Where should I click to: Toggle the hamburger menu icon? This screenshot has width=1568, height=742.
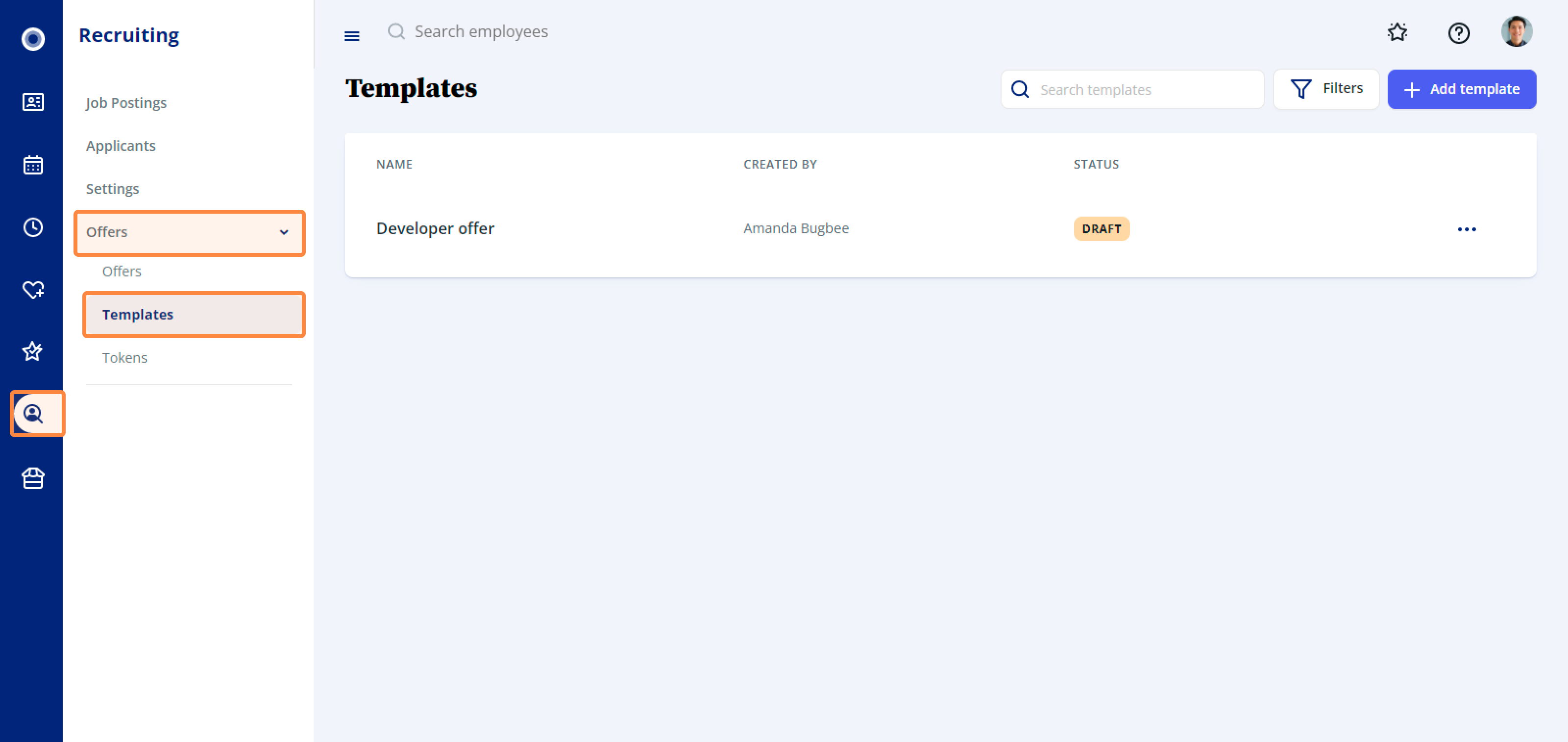pyautogui.click(x=352, y=37)
